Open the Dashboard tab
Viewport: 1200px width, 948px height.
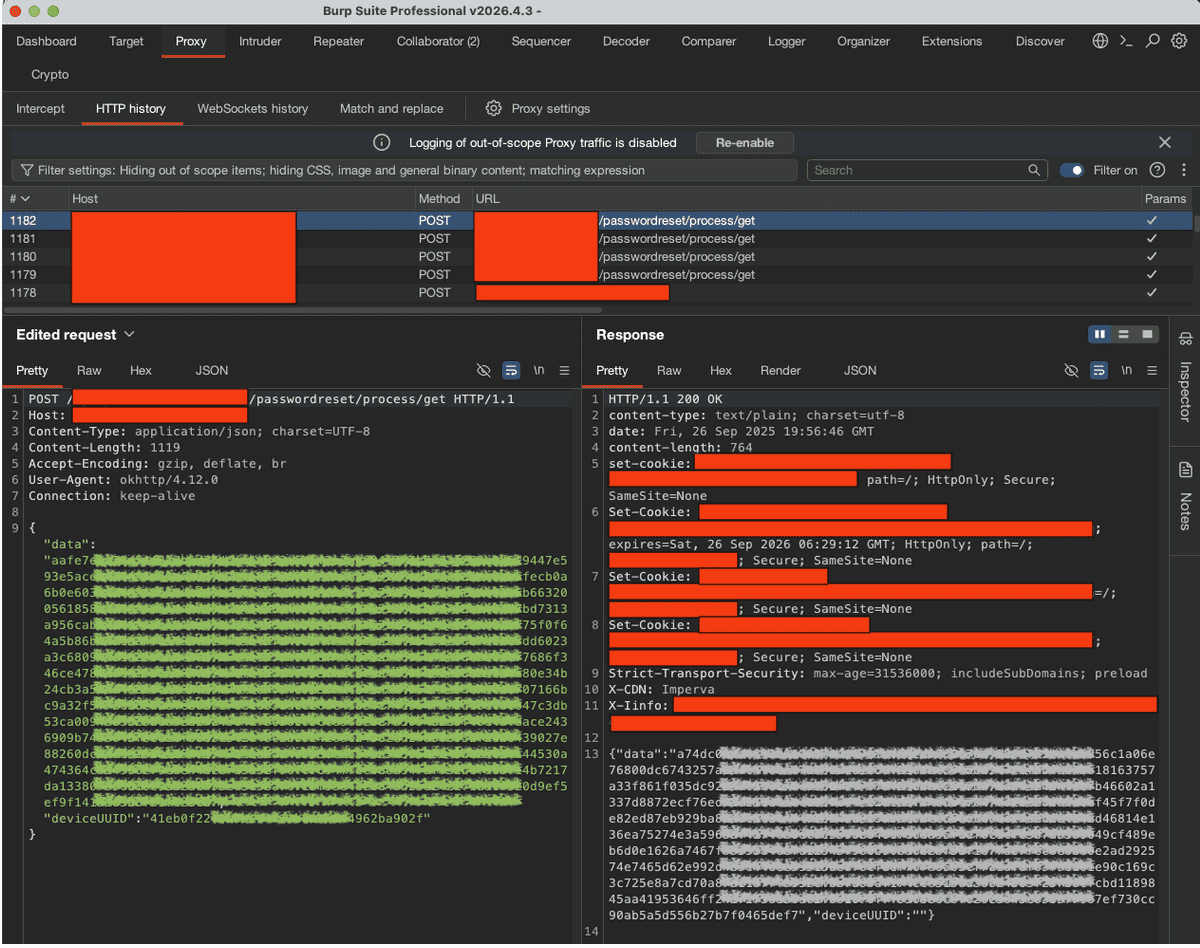click(x=46, y=41)
